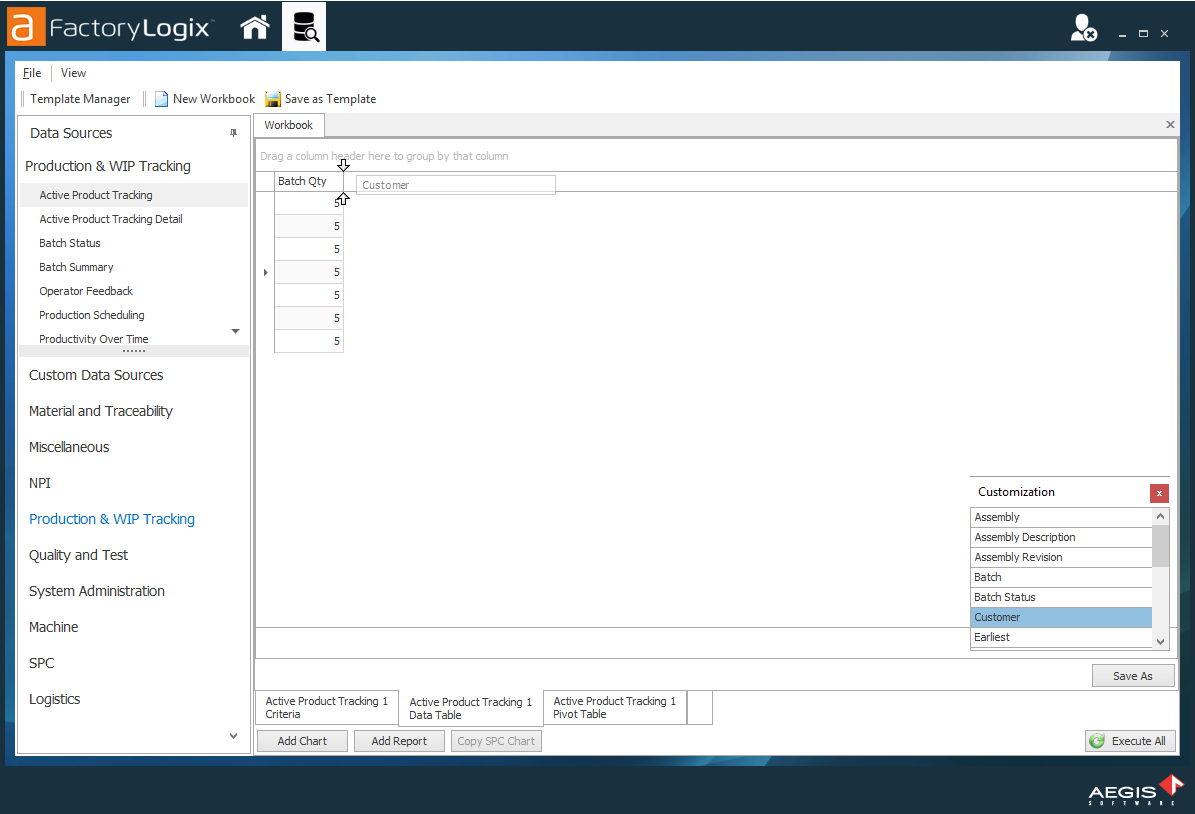Click the user logout icon
1195x814 pixels.
point(1086,28)
